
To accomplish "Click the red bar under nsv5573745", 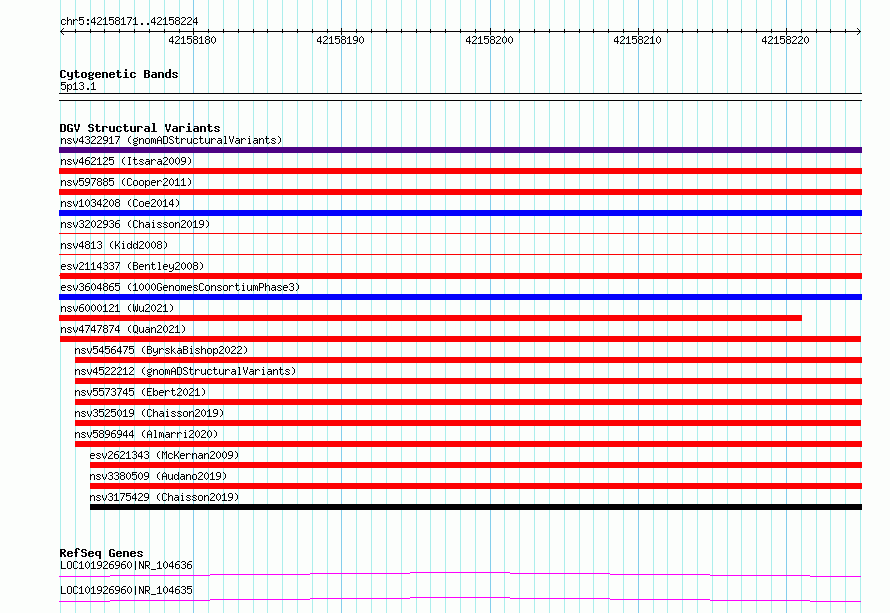I will (468, 402).
